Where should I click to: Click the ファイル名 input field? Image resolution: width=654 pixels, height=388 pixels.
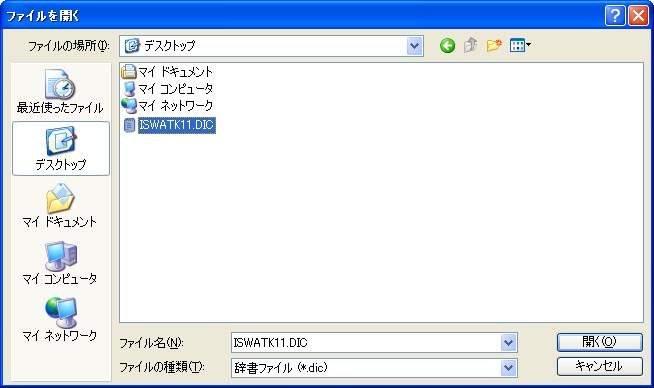click(x=366, y=343)
